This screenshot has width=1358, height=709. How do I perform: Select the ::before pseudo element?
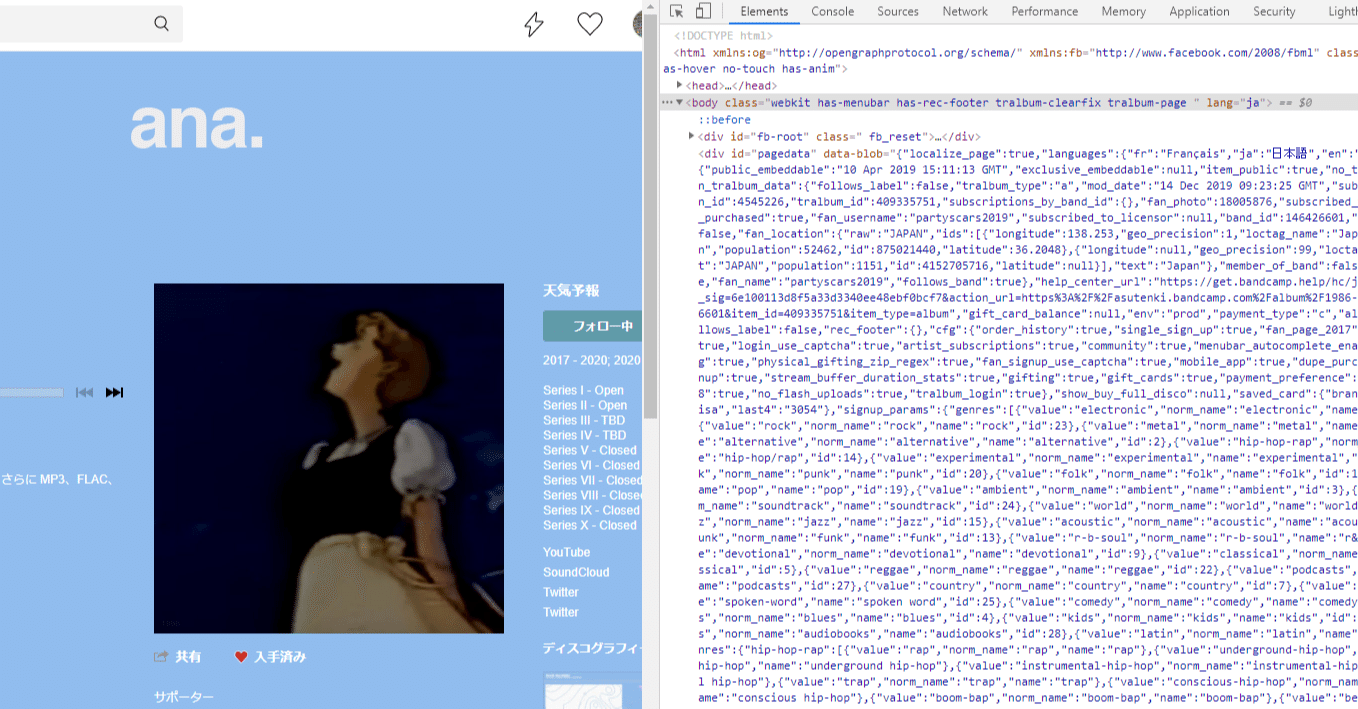[x=724, y=120]
